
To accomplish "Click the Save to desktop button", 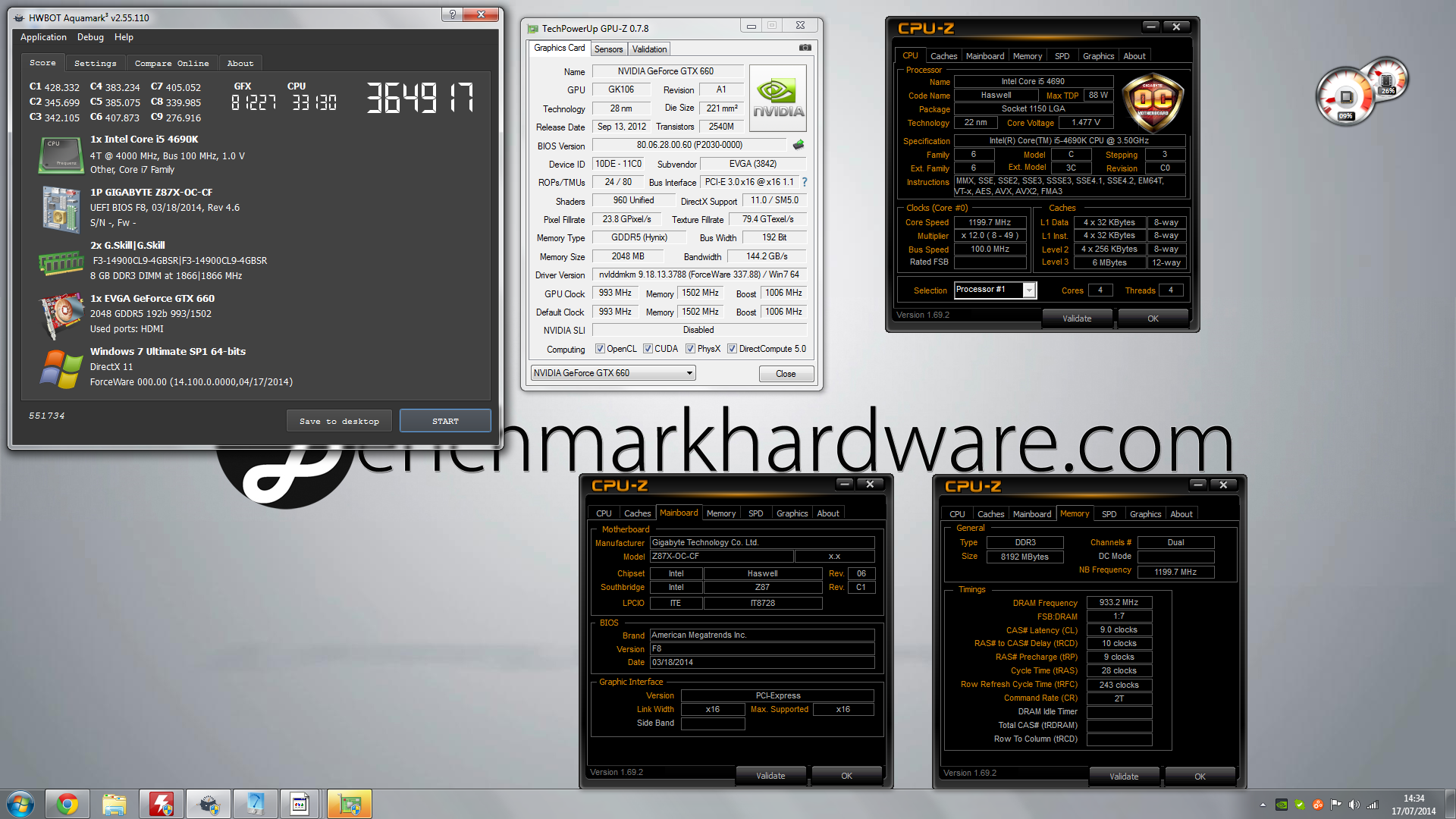I will click(x=339, y=421).
